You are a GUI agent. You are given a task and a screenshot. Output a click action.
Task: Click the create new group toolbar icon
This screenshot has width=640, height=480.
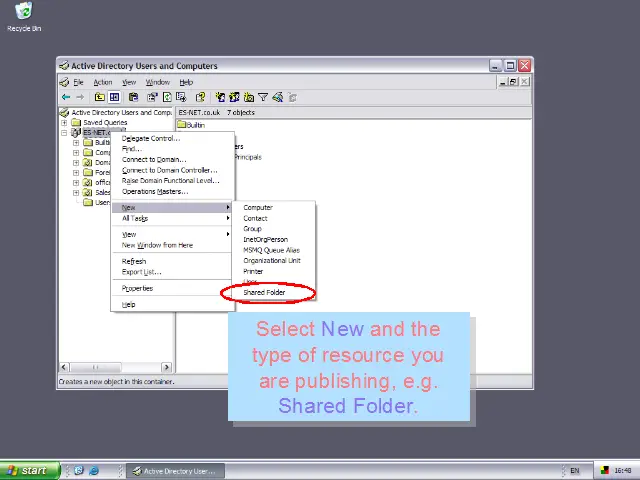pyautogui.click(x=234, y=97)
